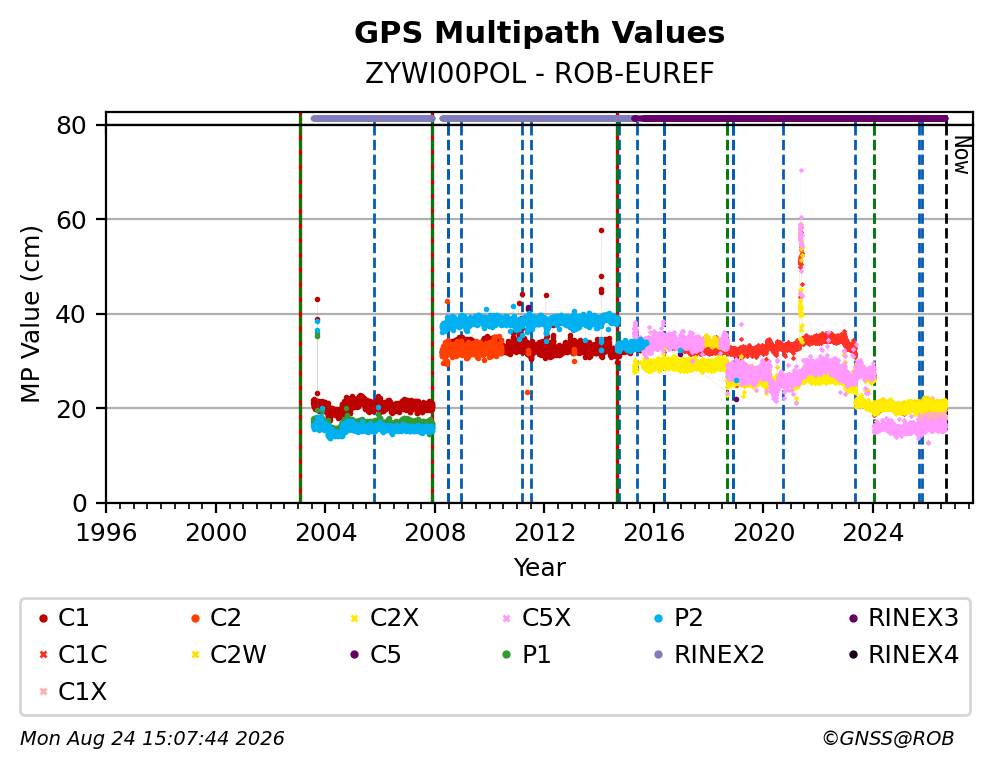
Task: Click the x-axis tick label 2000
Action: 216,533
